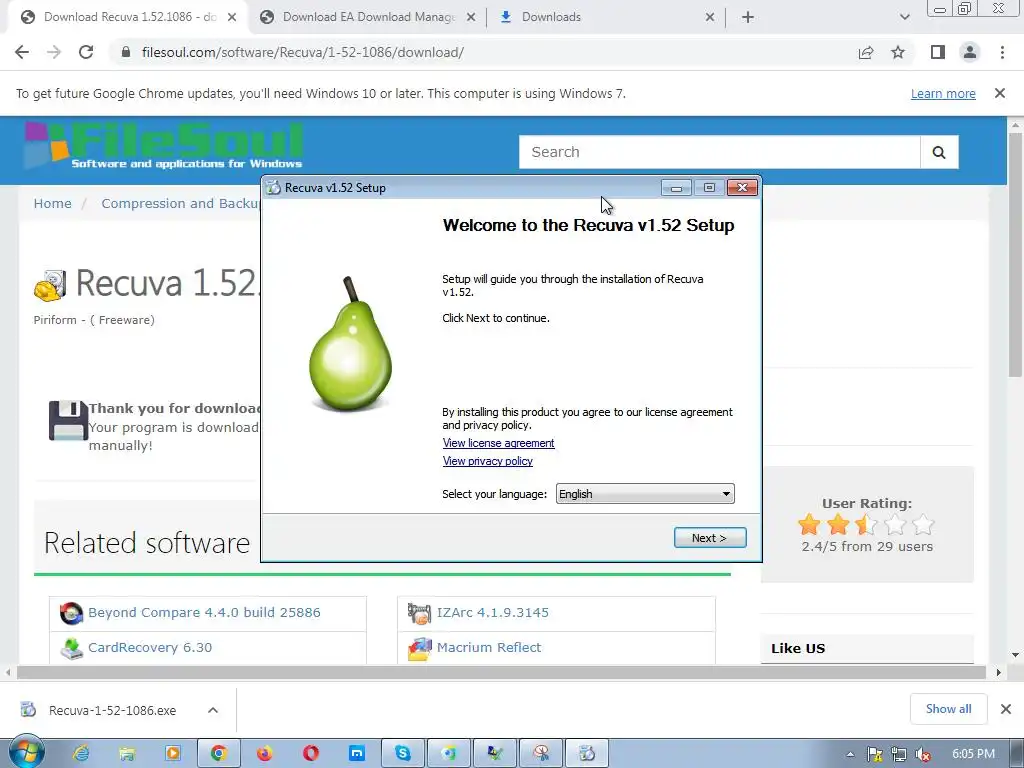This screenshot has width=1024, height=768.
Task: Show hidden tray icons arrow
Action: [x=850, y=754]
